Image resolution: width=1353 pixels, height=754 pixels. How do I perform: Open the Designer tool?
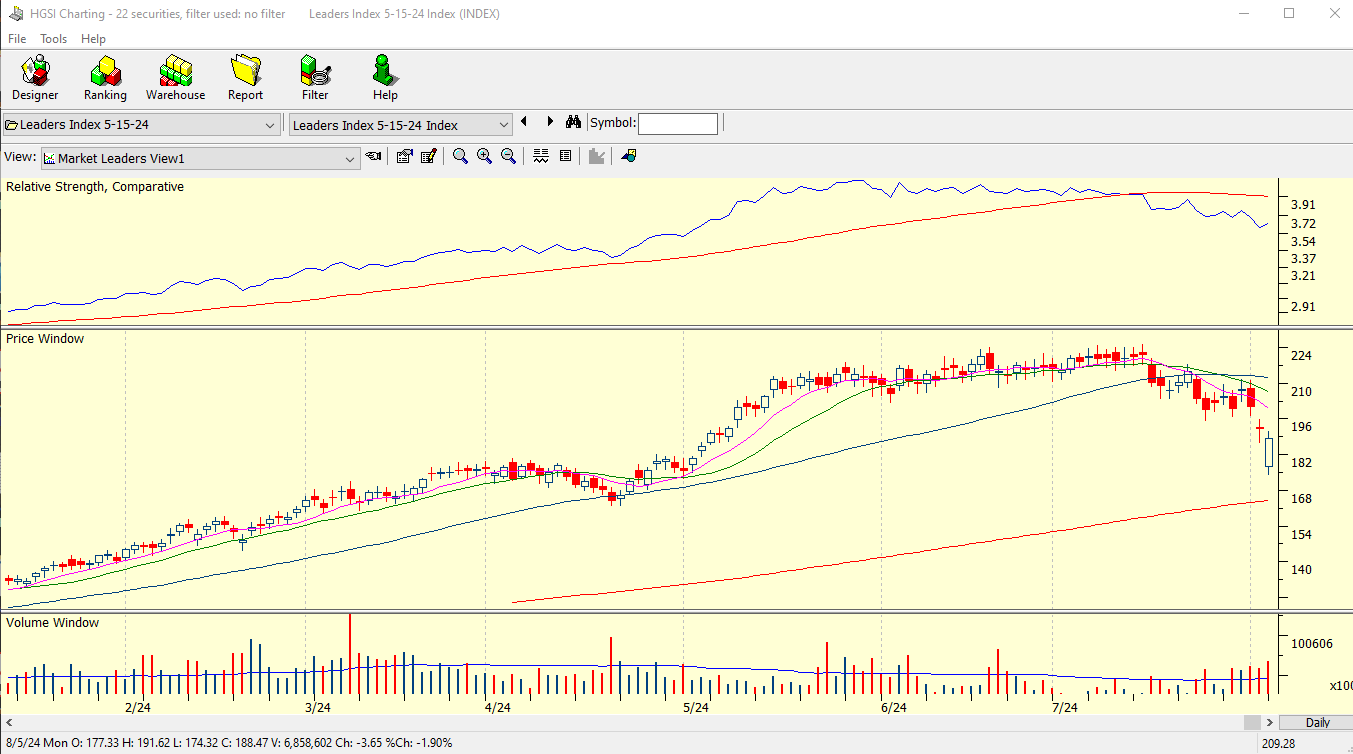pyautogui.click(x=35, y=78)
